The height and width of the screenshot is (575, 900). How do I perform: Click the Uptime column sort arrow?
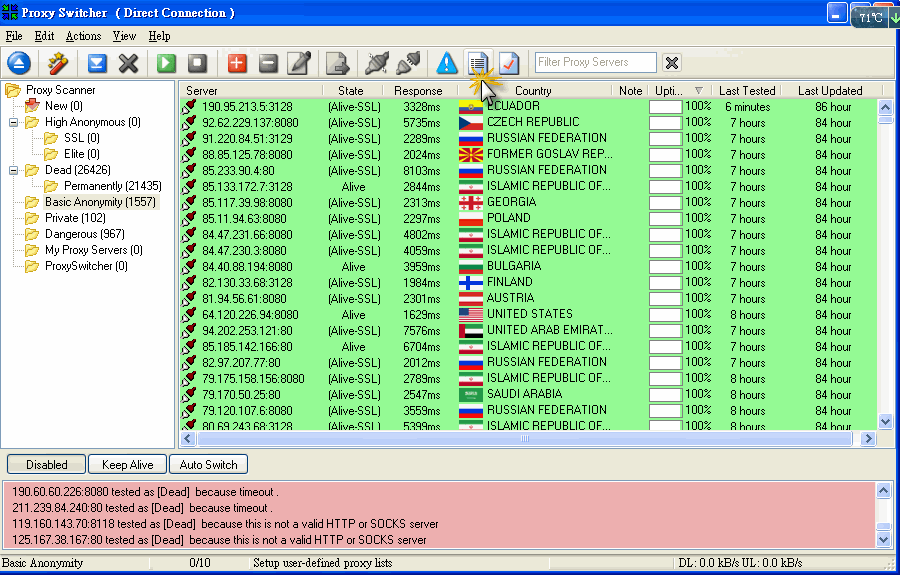pyautogui.click(x=699, y=91)
